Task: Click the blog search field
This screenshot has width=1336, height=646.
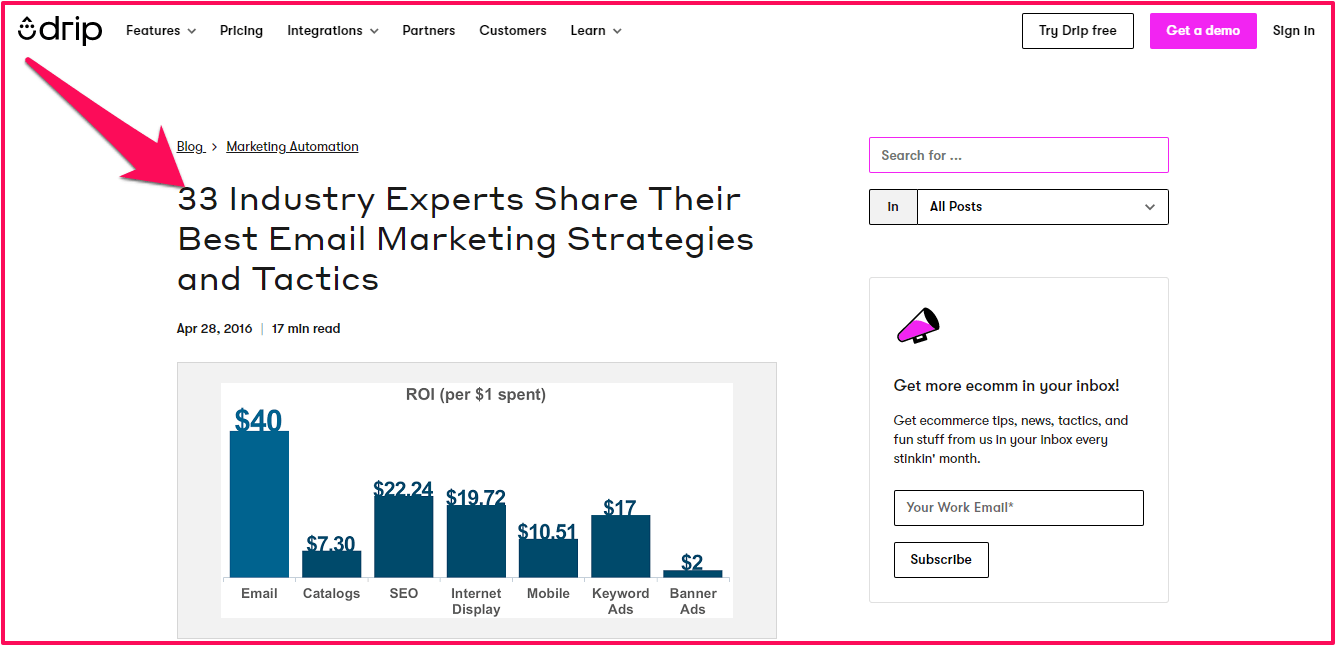Action: coord(1018,155)
